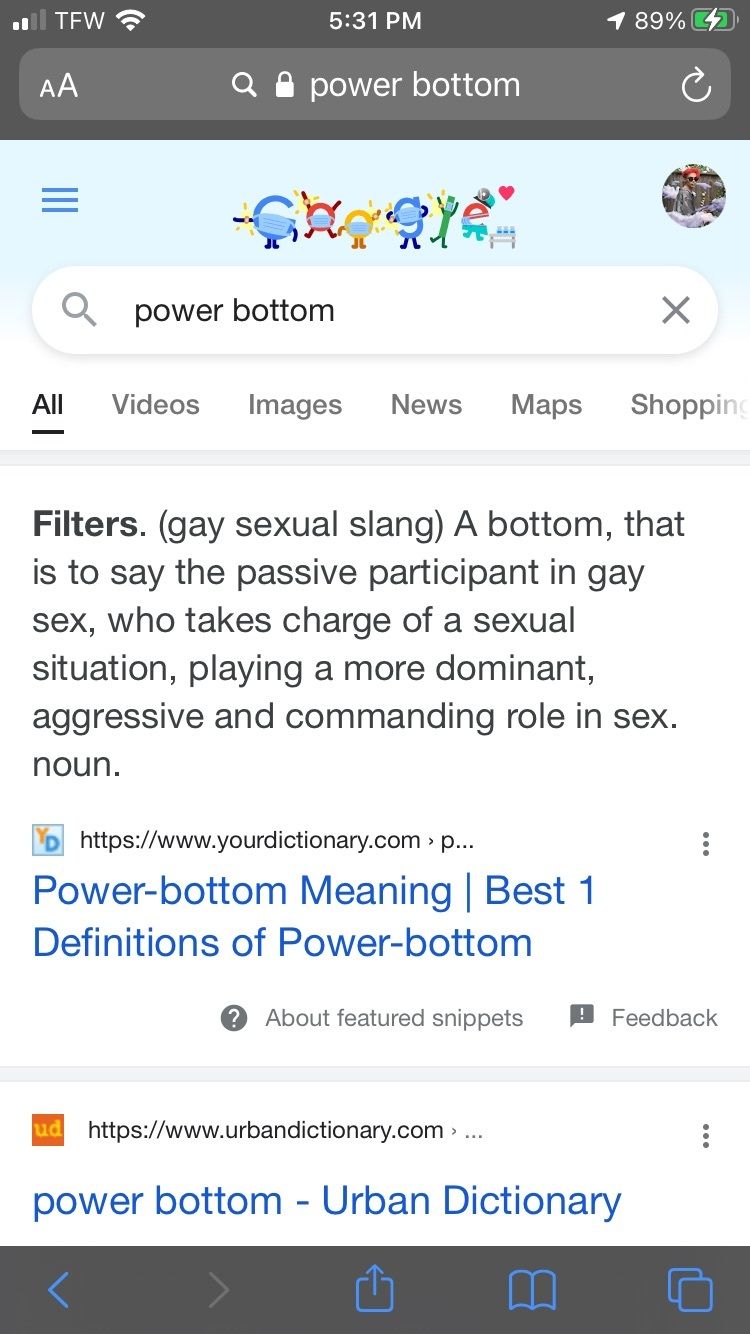750x1334 pixels.
Task: Show open tabs with the tabs icon
Action: click(690, 1289)
